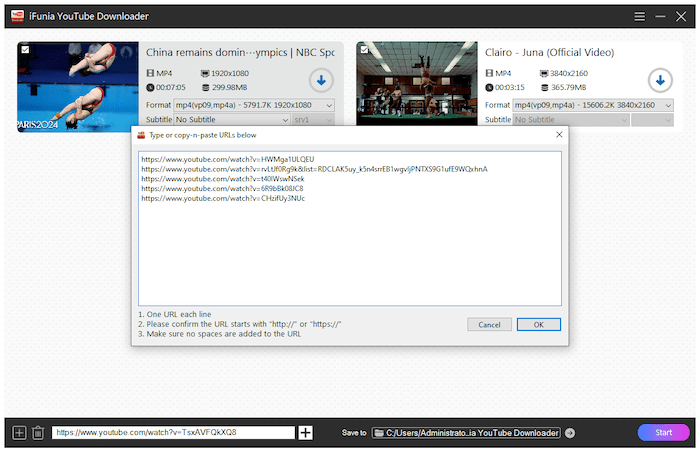The width and height of the screenshot is (700, 454).
Task: Click the trash delete icon
Action: coord(37,432)
